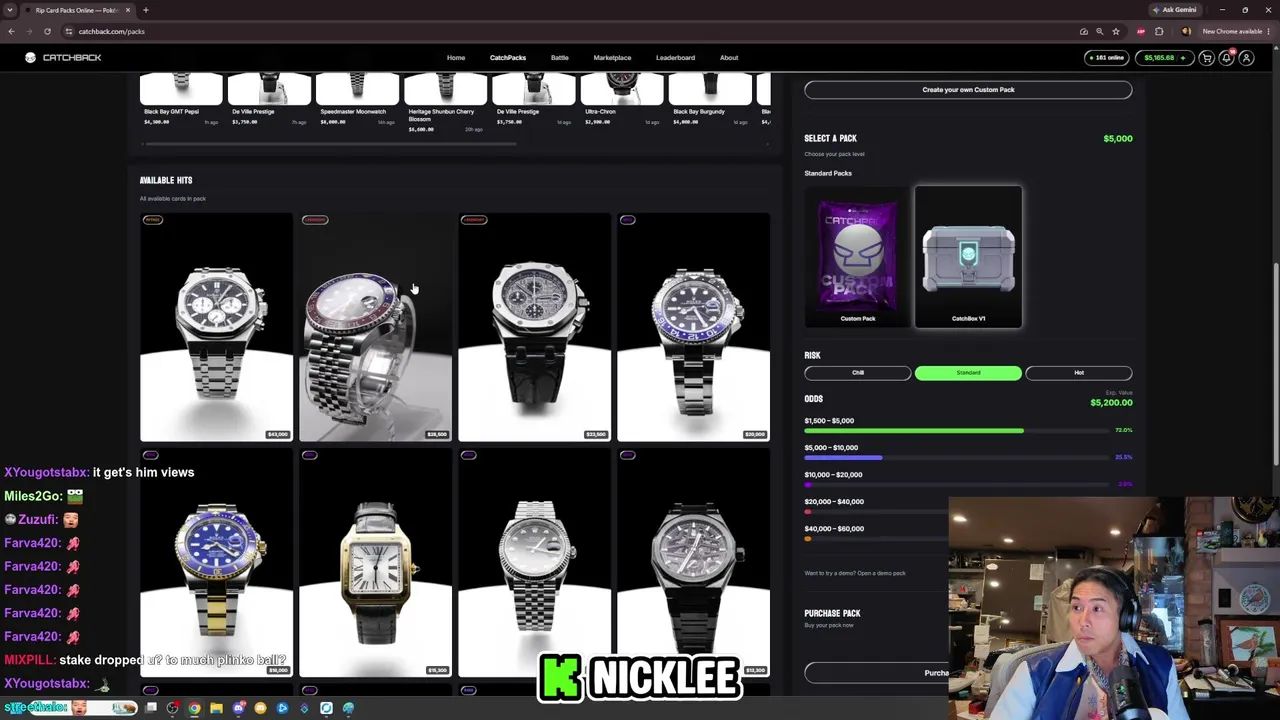The height and width of the screenshot is (720, 1280).
Task: Open the Marketplace nav item
Action: pos(612,58)
